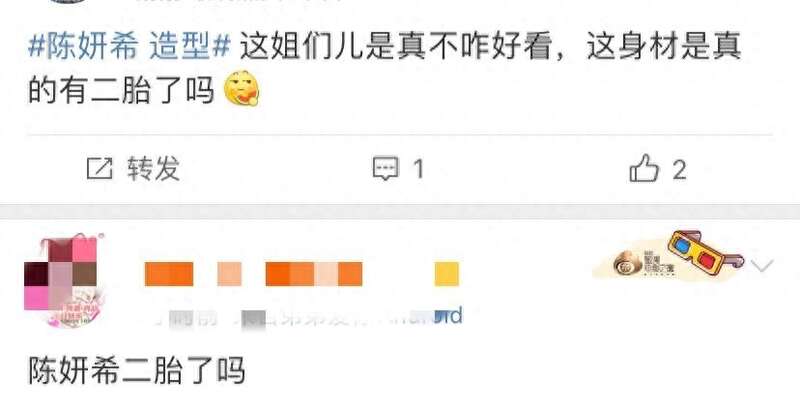Image resolution: width=800 pixels, height=407 pixels.
Task: Like the post with thumbs-up icon
Action: (644, 168)
